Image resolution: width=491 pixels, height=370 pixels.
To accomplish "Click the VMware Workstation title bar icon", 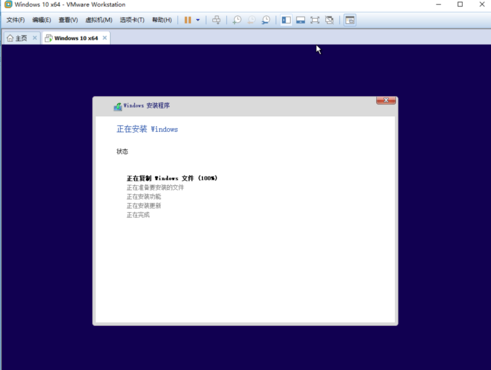I will coord(8,4).
